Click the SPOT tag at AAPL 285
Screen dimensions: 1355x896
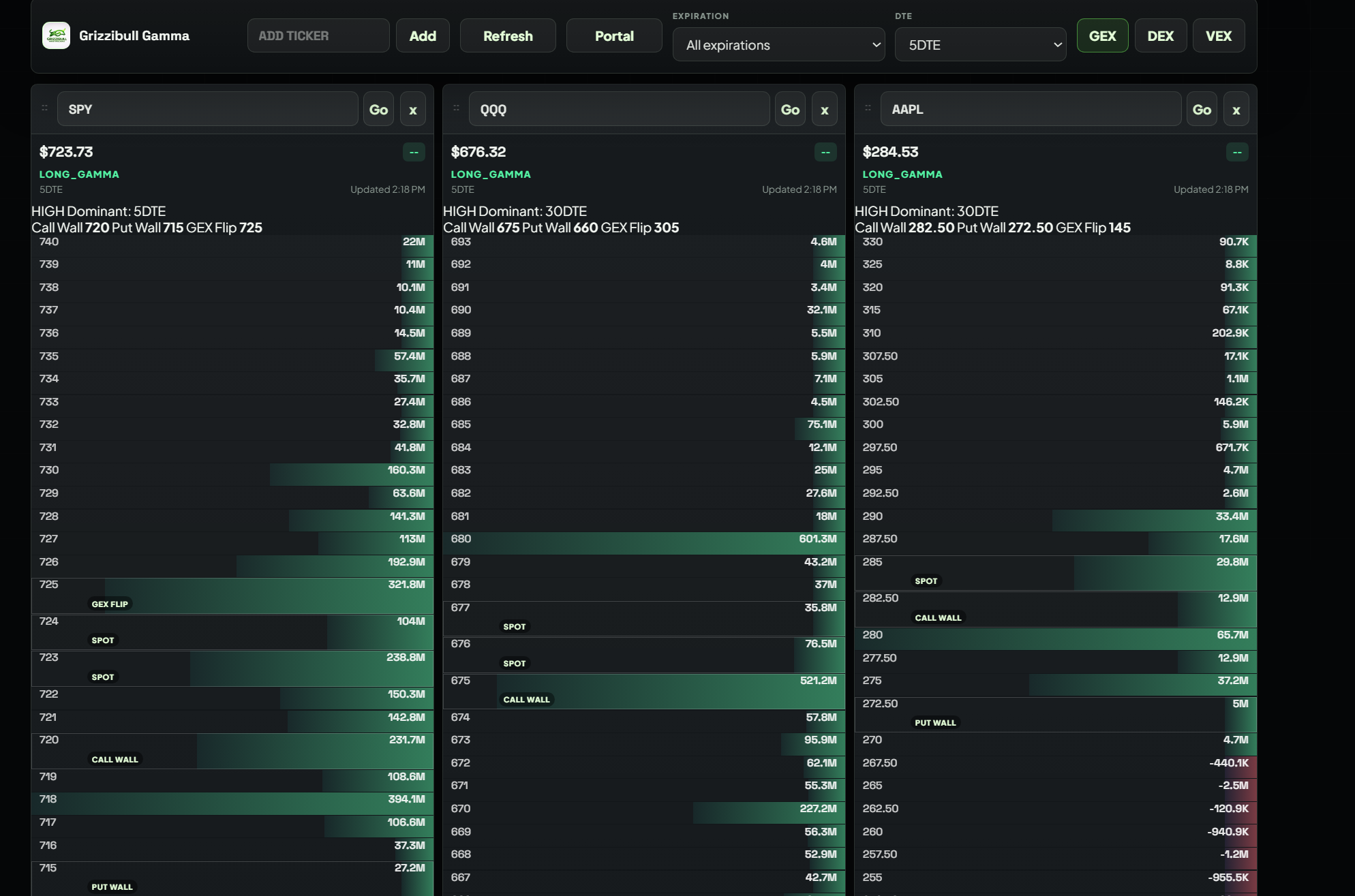pyautogui.click(x=926, y=581)
